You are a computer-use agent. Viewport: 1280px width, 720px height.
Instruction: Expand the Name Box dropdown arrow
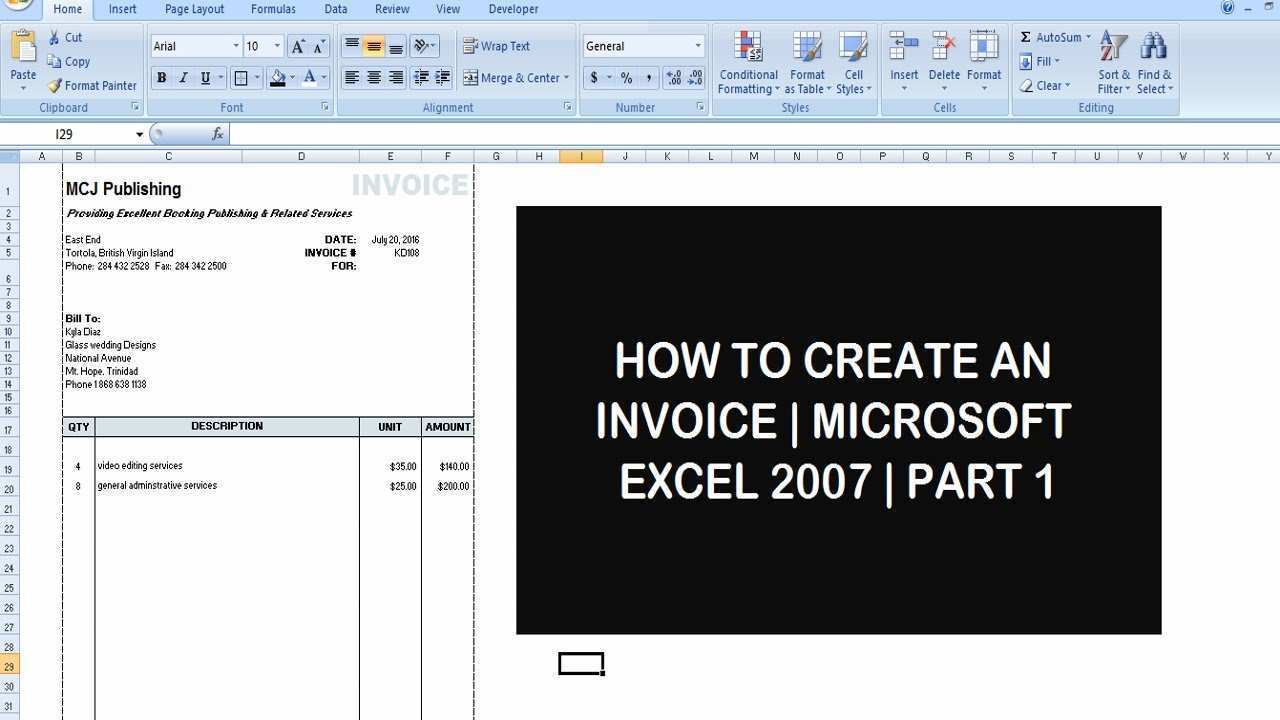click(140, 134)
